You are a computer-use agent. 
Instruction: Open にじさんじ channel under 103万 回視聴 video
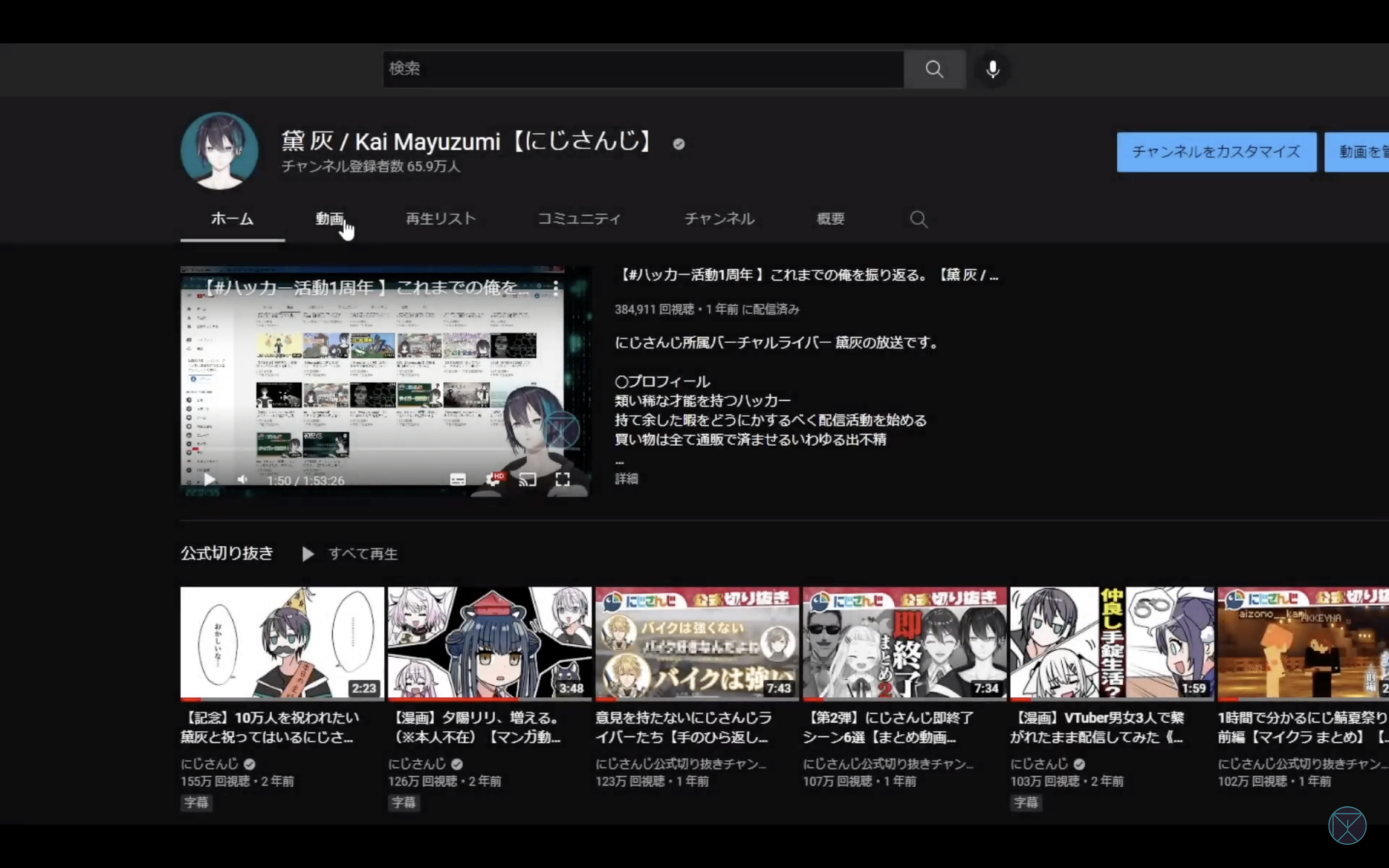click(x=1040, y=764)
